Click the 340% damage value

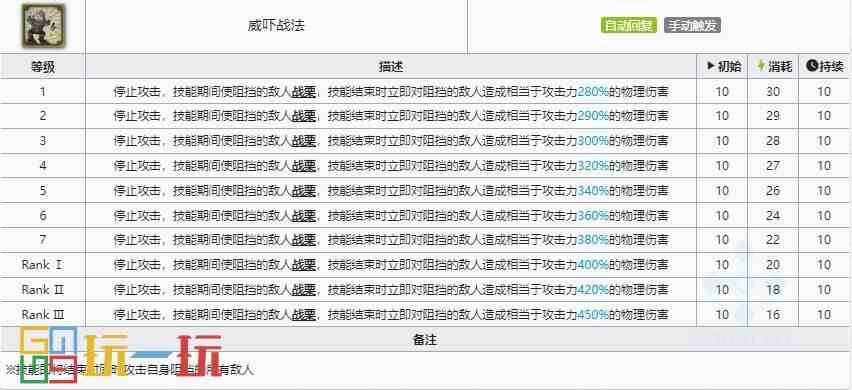[593, 191]
